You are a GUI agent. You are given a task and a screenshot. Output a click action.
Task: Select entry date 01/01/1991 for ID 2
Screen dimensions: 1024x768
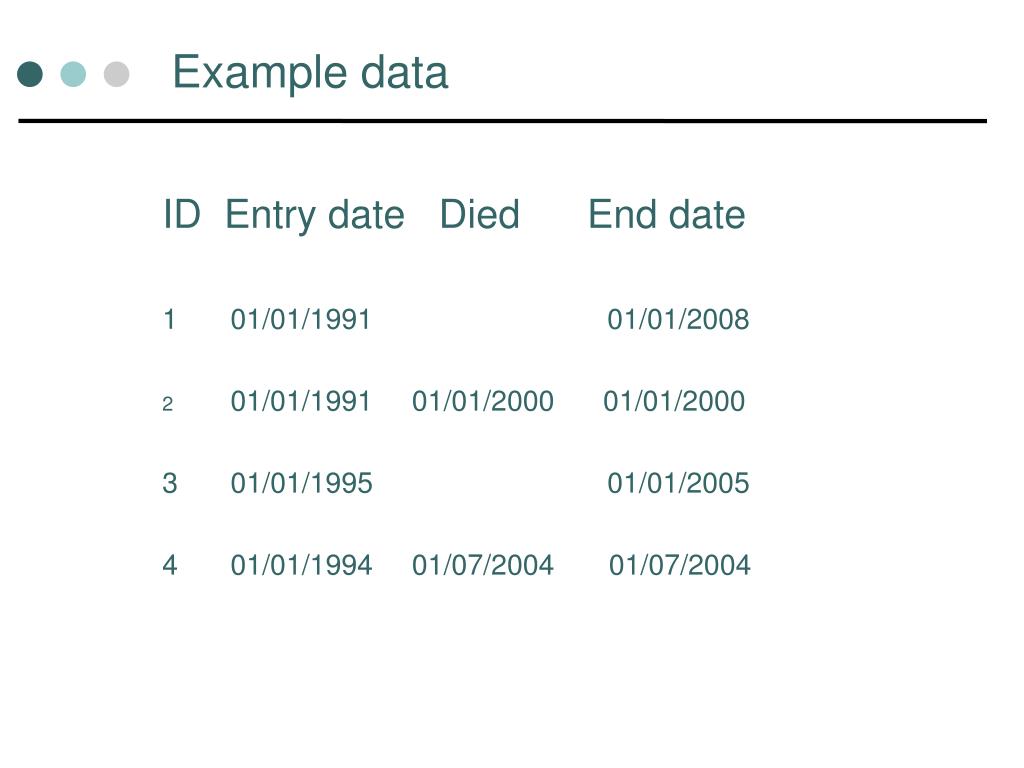tap(300, 401)
